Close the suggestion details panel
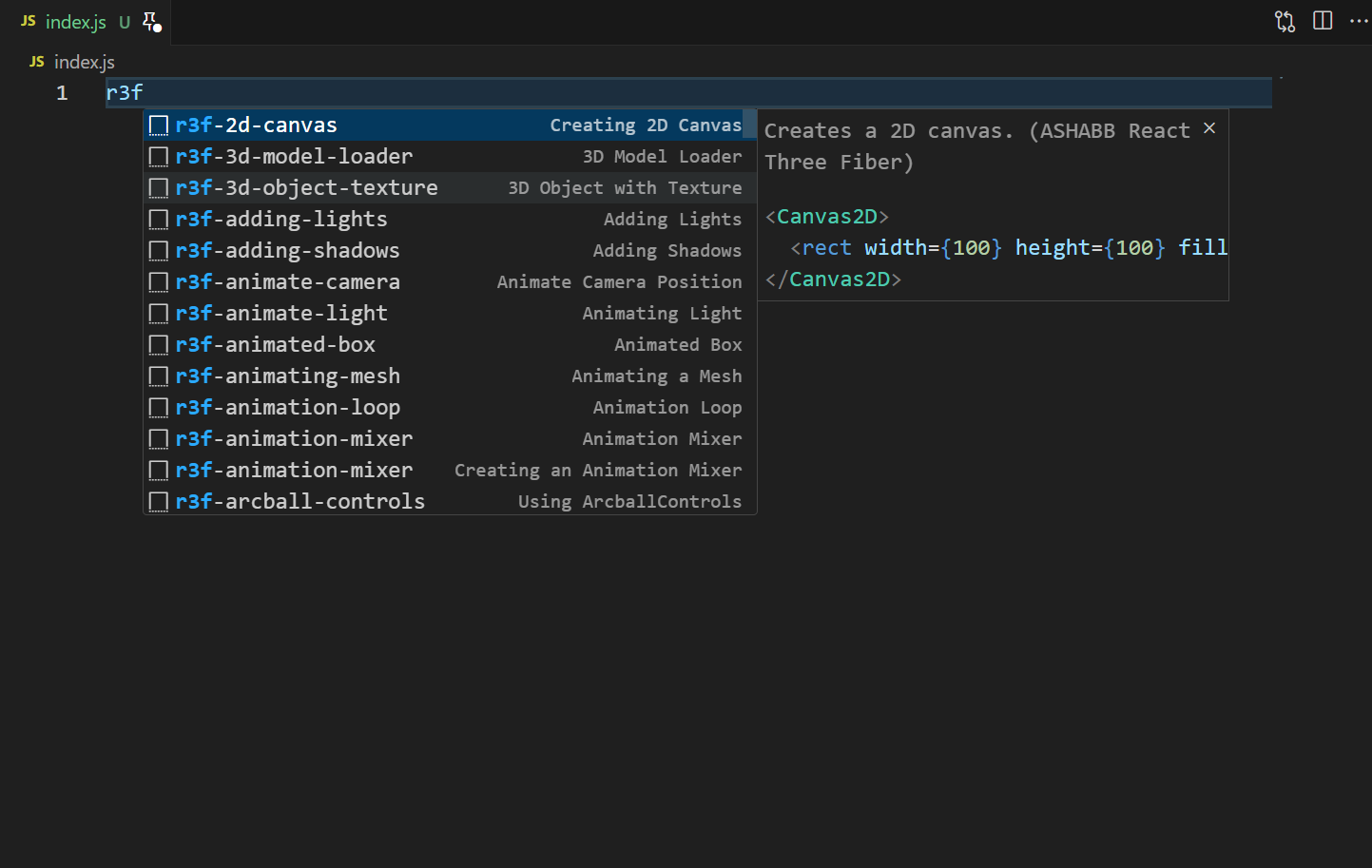This screenshot has width=1372, height=868. coord(1209,128)
